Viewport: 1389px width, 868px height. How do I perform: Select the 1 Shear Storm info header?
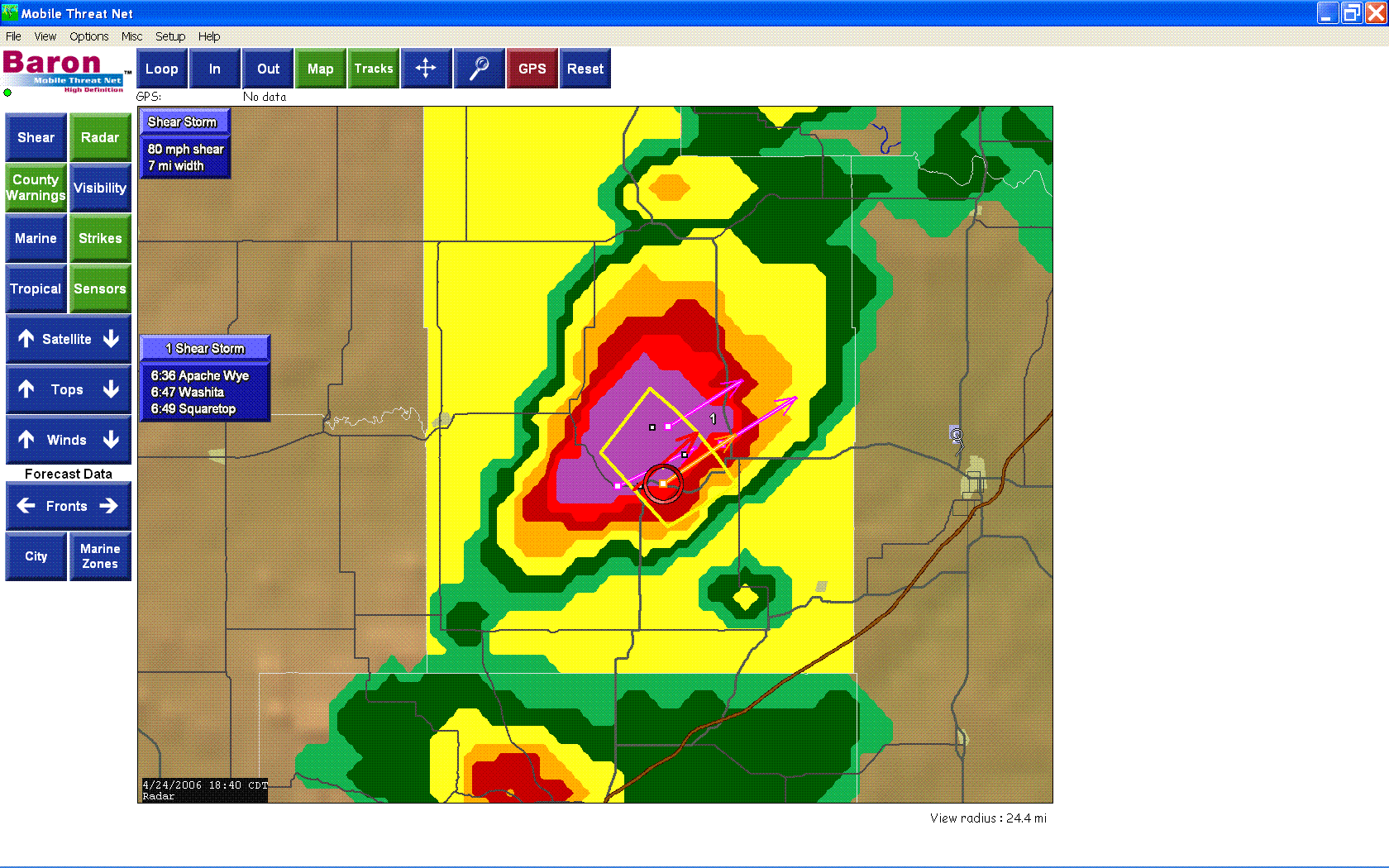205,348
